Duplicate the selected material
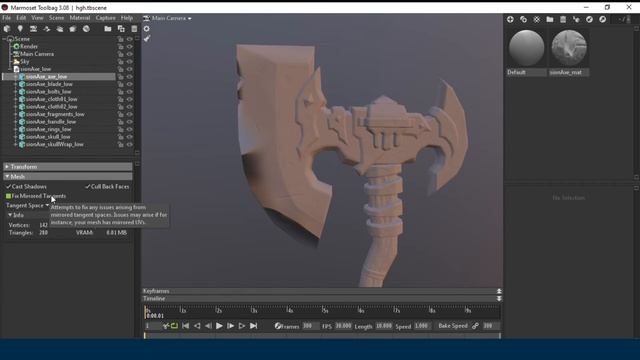This screenshot has height=360, width=640. tap(523, 19)
